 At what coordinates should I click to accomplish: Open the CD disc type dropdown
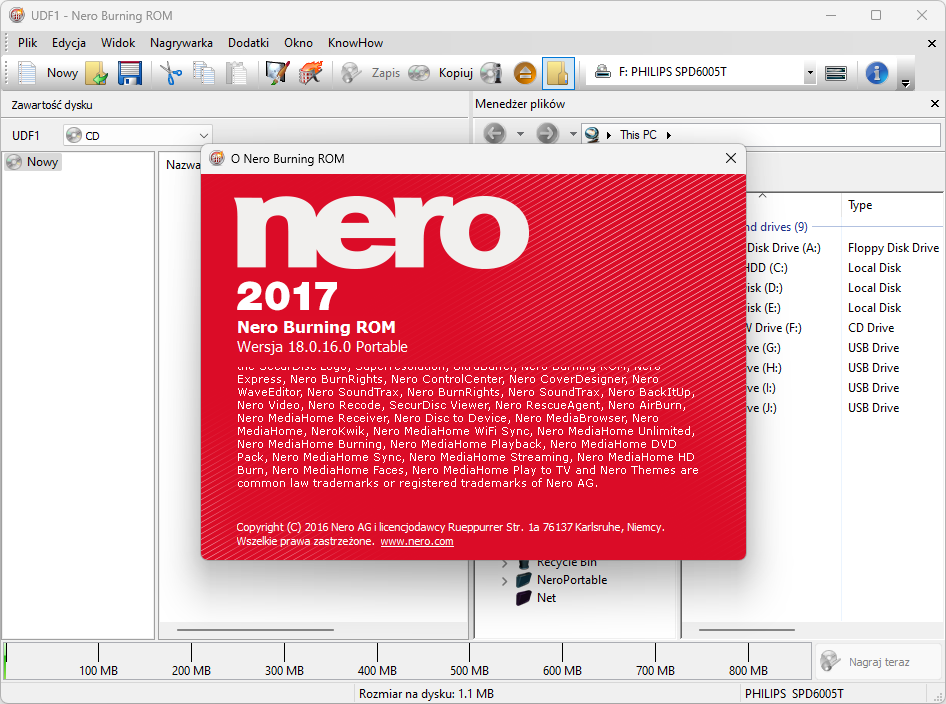click(138, 135)
